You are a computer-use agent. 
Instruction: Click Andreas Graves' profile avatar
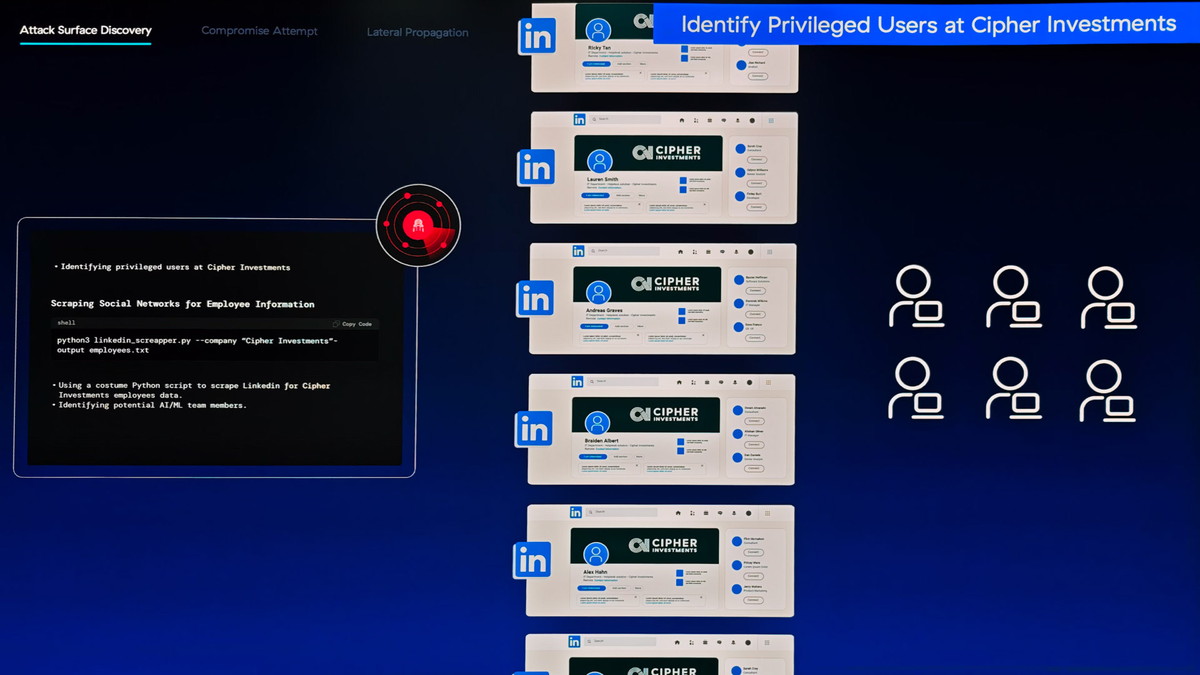pyautogui.click(x=599, y=293)
